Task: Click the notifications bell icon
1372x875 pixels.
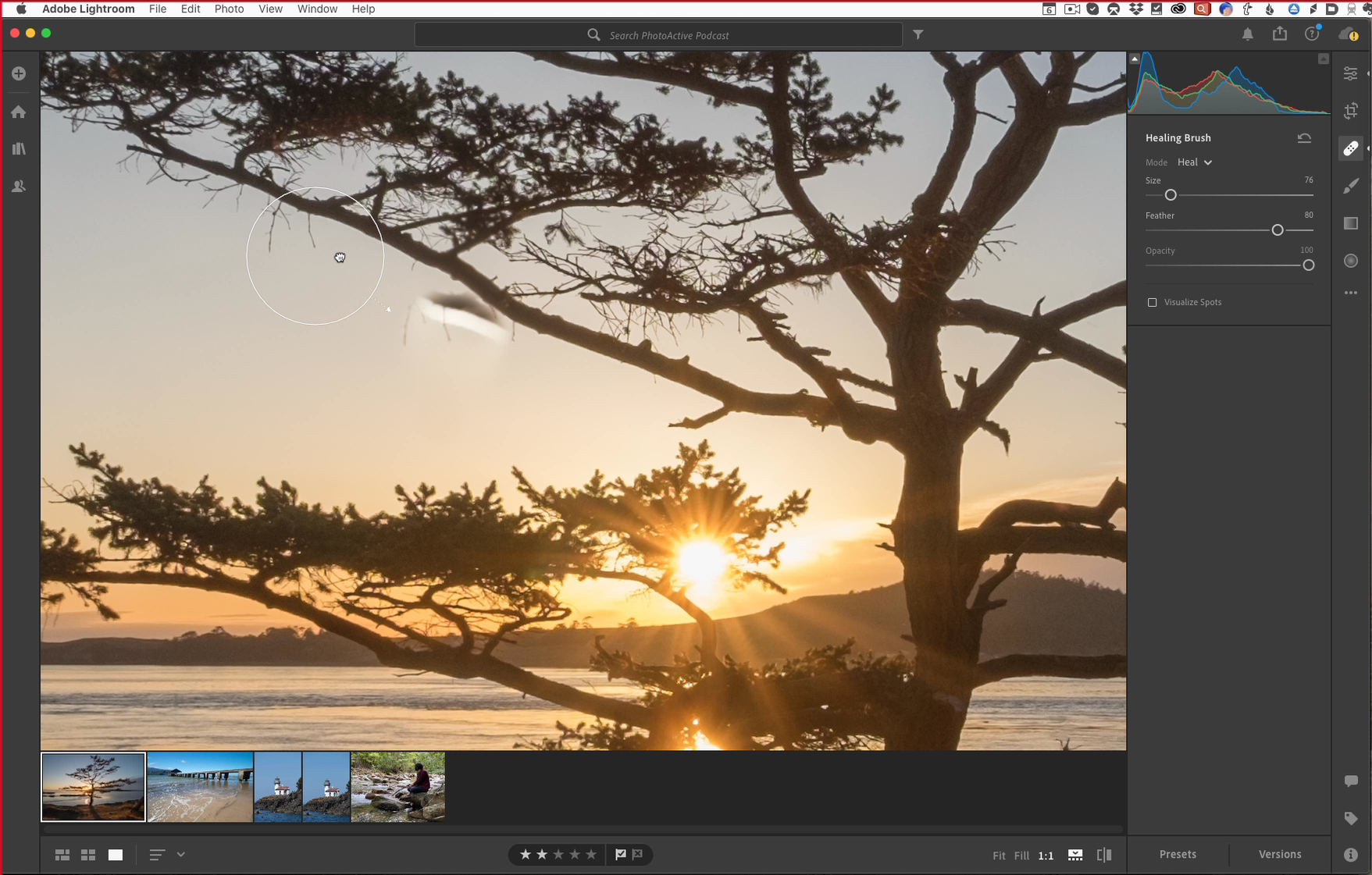Action: (1248, 34)
